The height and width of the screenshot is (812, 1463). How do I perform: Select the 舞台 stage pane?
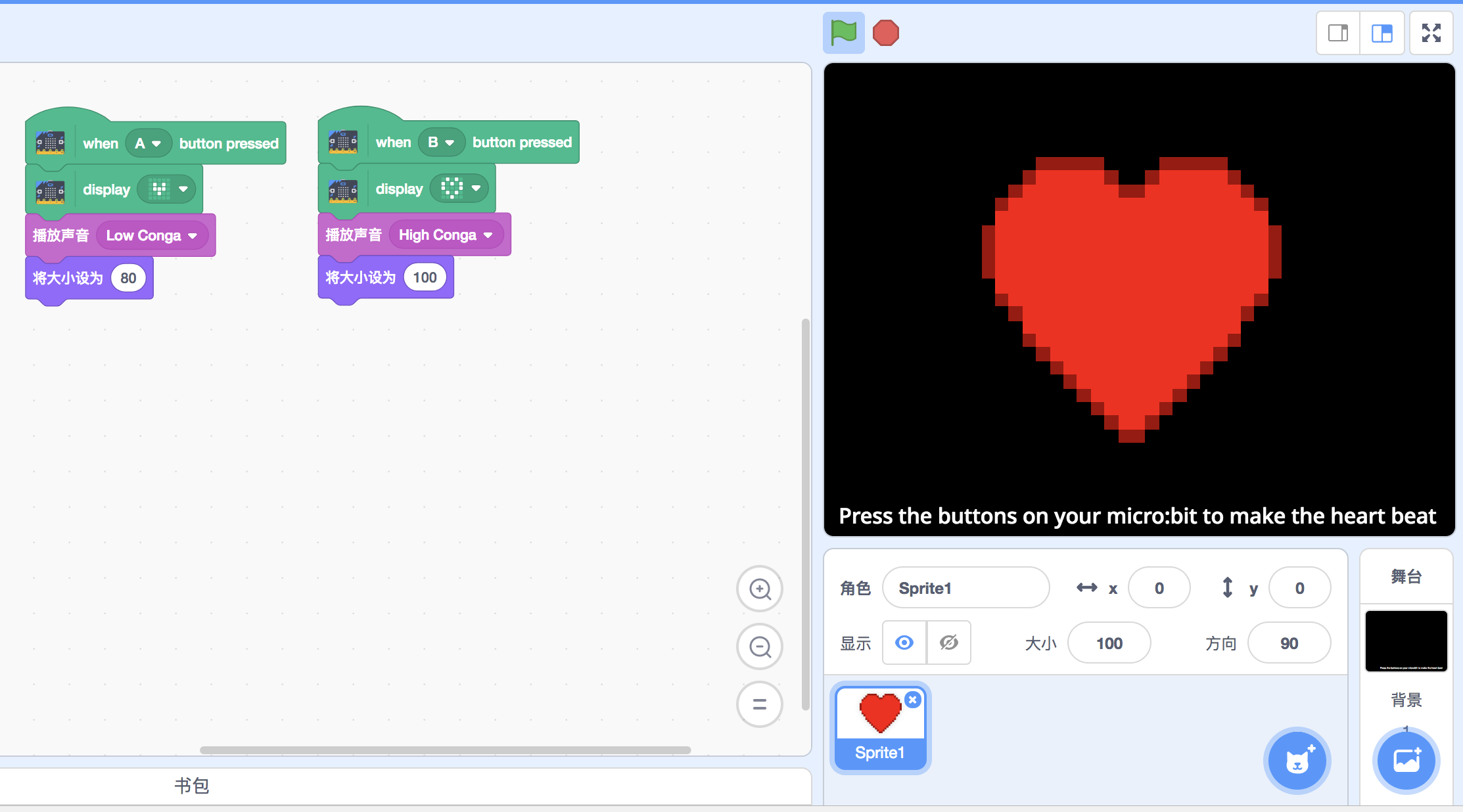(1406, 577)
